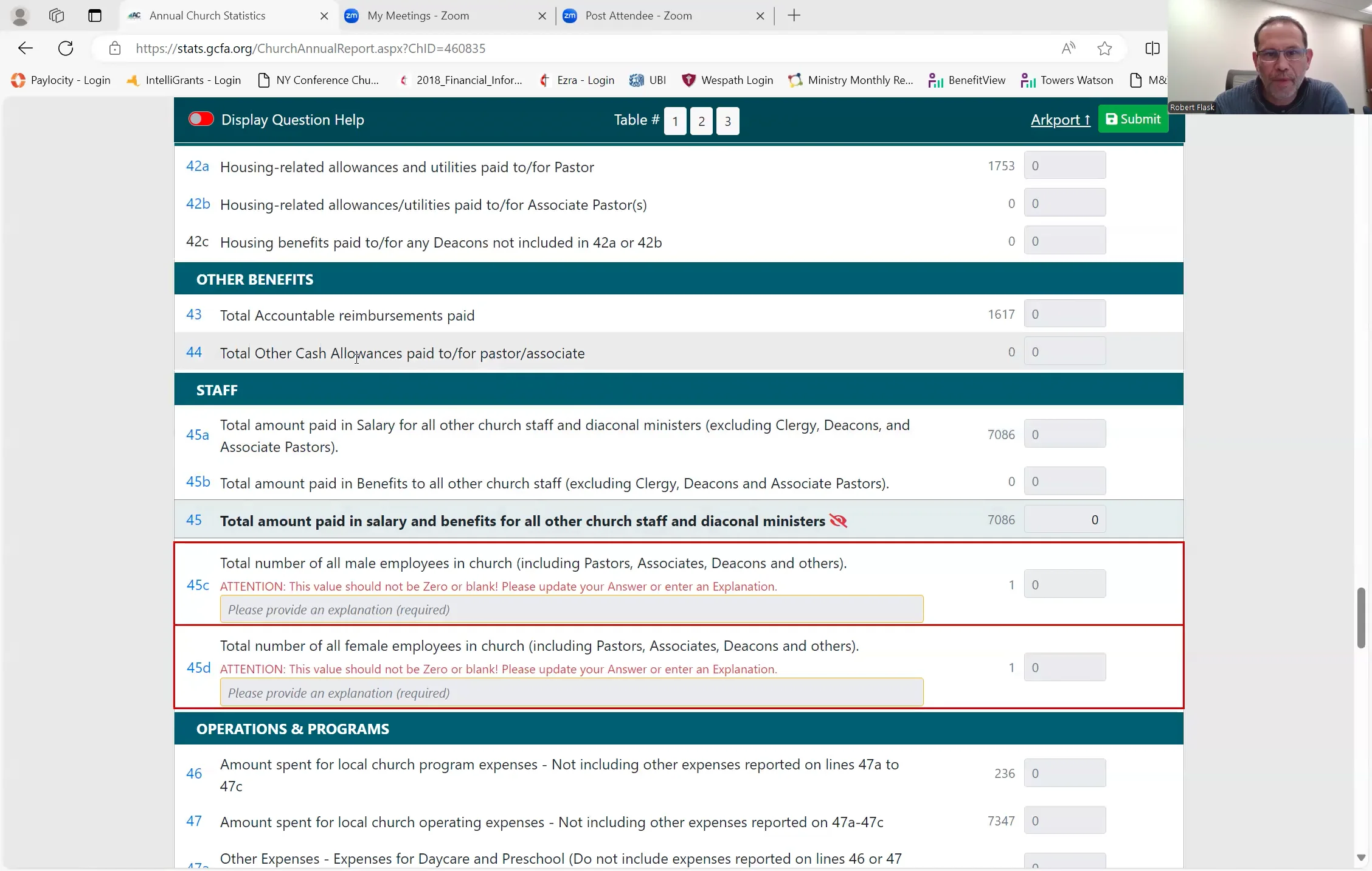Open the Ezra - Login bookmark
Screen dimensions: 1372x871
tap(577, 80)
